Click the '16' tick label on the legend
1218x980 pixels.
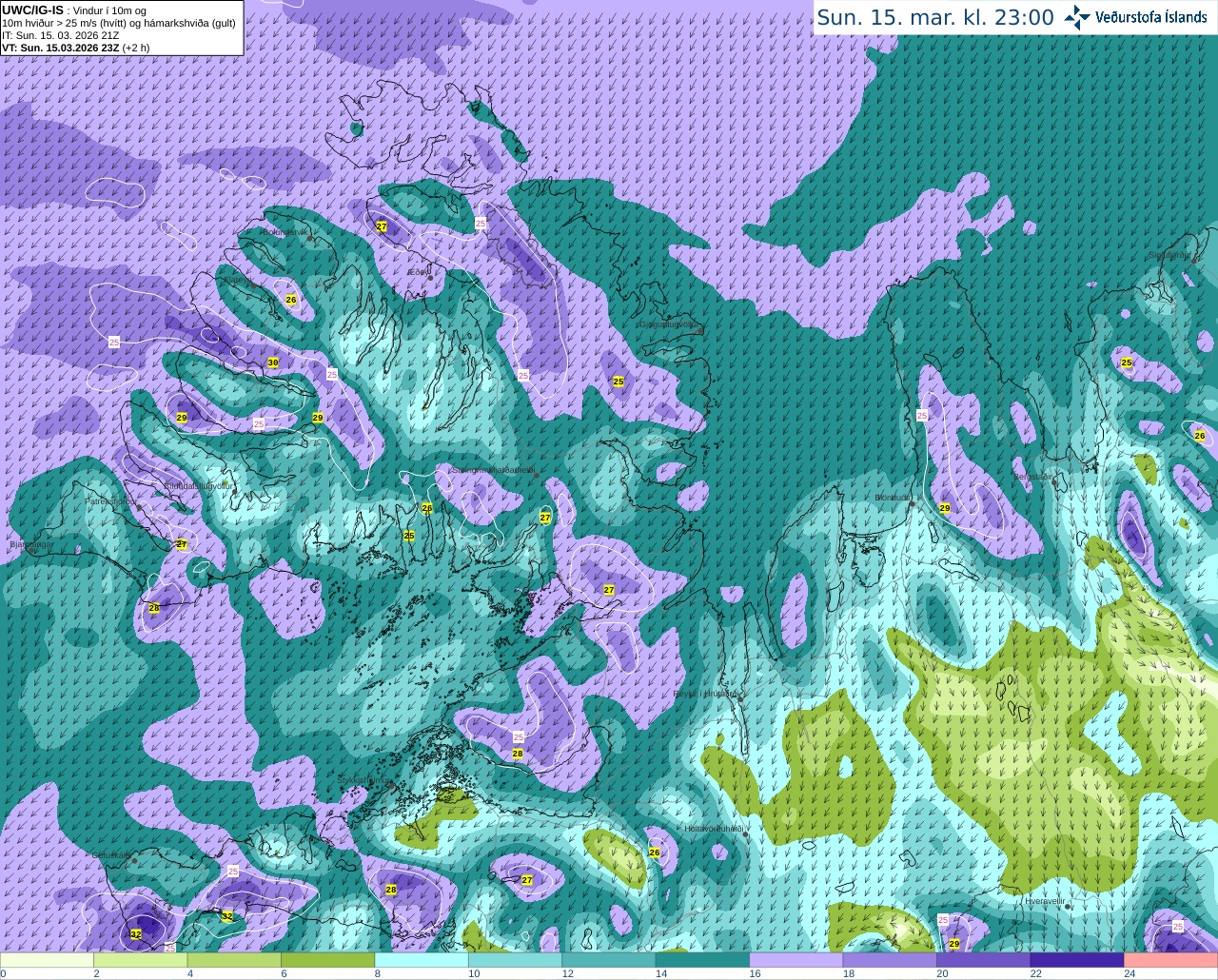click(x=755, y=973)
